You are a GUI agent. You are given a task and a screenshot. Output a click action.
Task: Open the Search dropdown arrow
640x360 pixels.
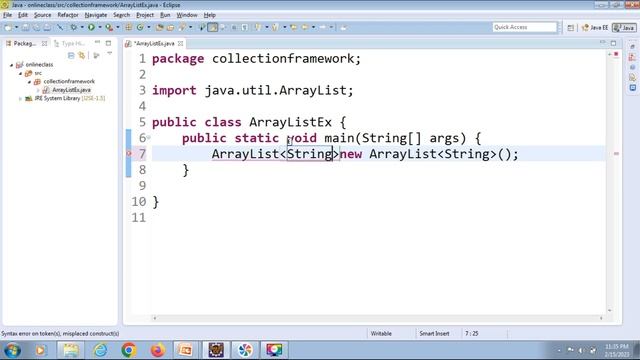(191, 27)
